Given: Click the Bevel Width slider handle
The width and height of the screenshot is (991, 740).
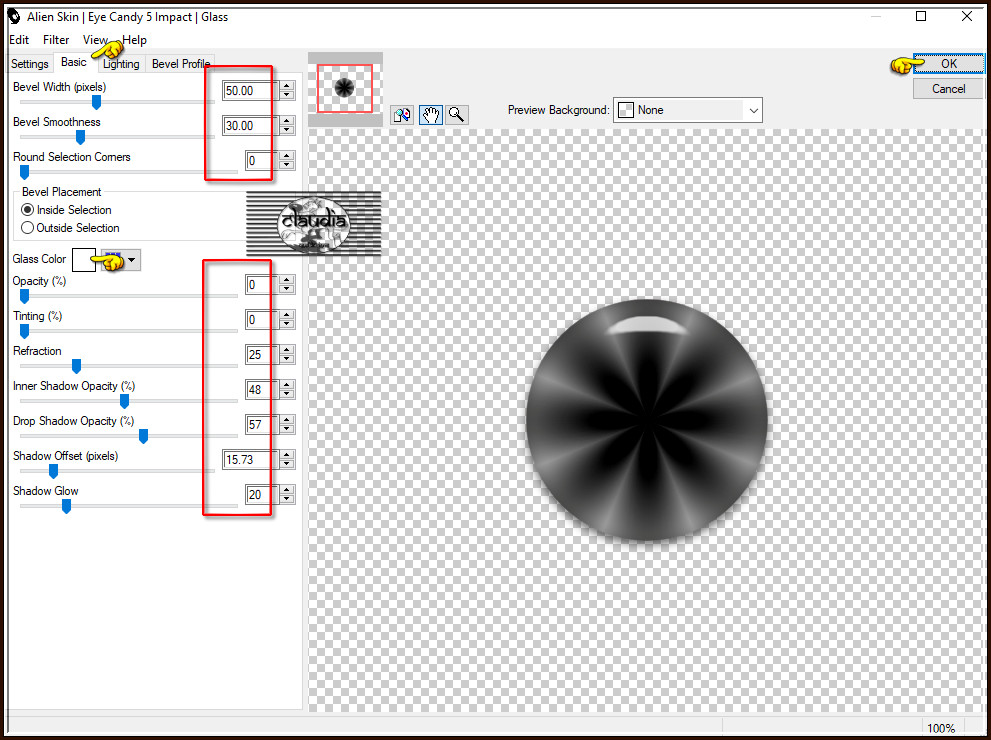Looking at the screenshot, I should point(96,102).
